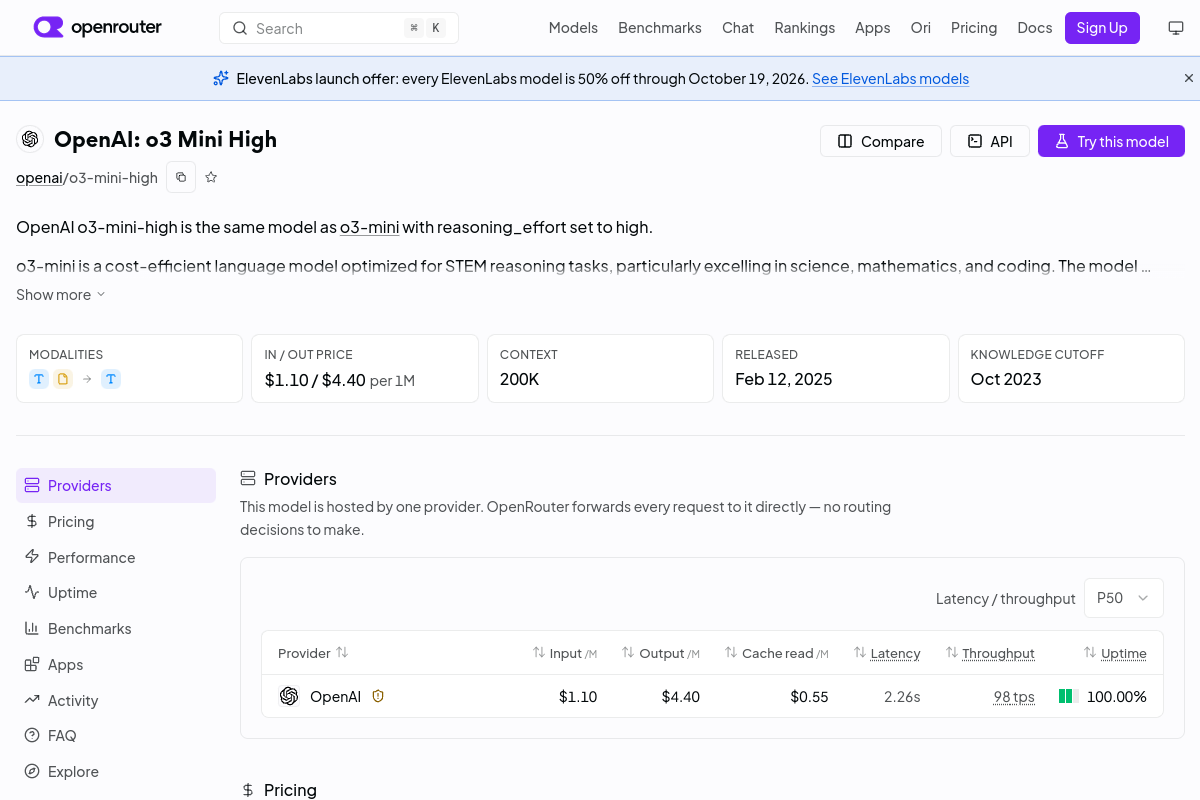
Task: Click the uptime green bar indicator
Action: pyautogui.click(x=1068, y=696)
